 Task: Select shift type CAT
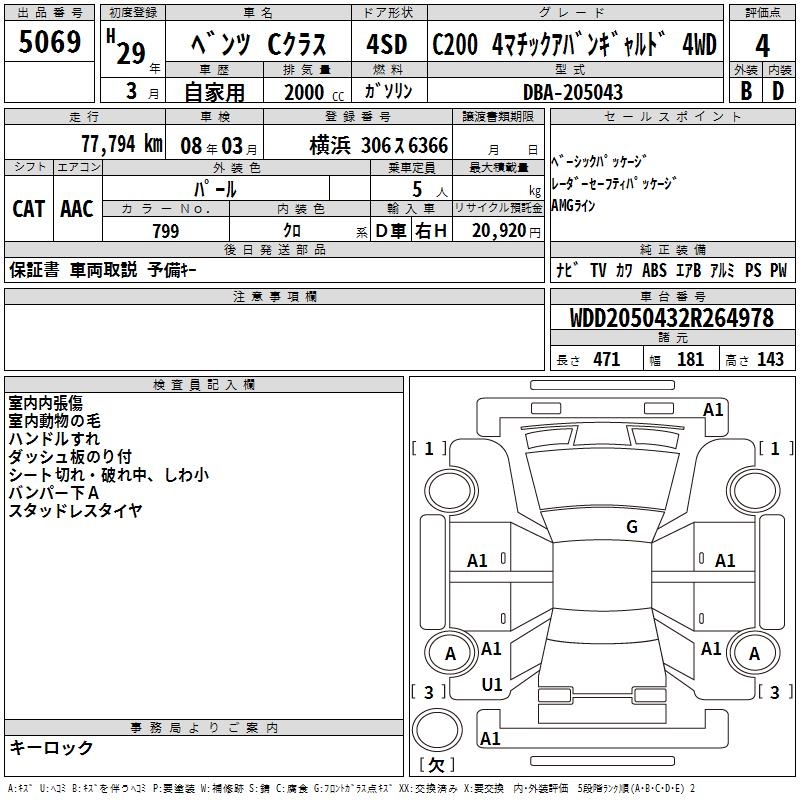(x=29, y=209)
